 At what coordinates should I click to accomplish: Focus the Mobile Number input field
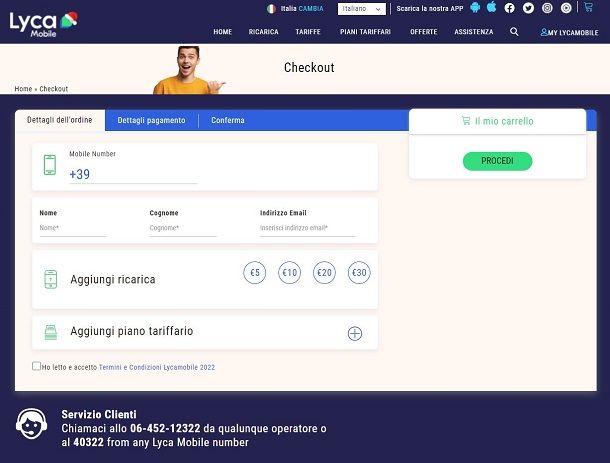click(x=133, y=174)
